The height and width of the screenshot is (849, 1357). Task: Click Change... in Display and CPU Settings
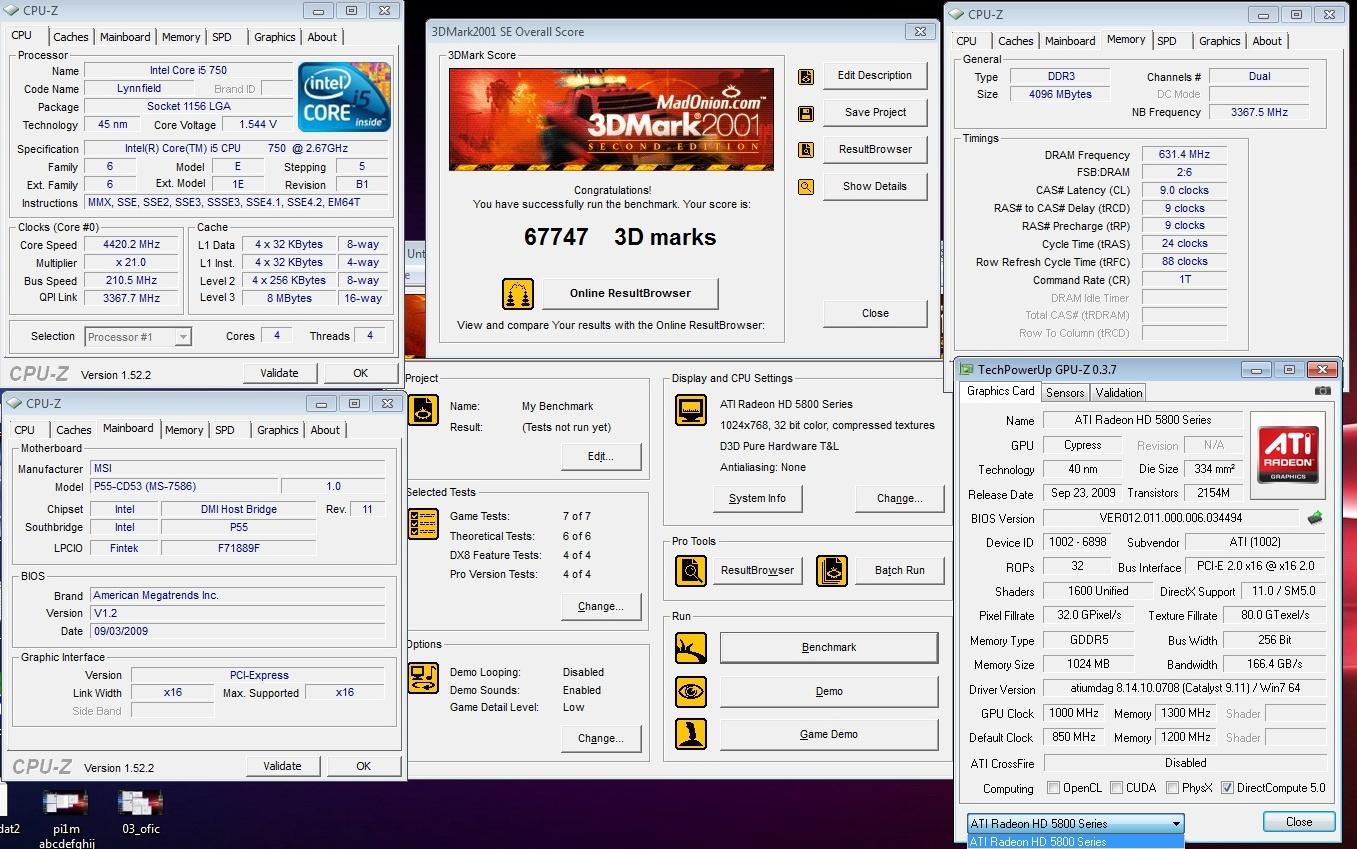pyautogui.click(x=899, y=498)
